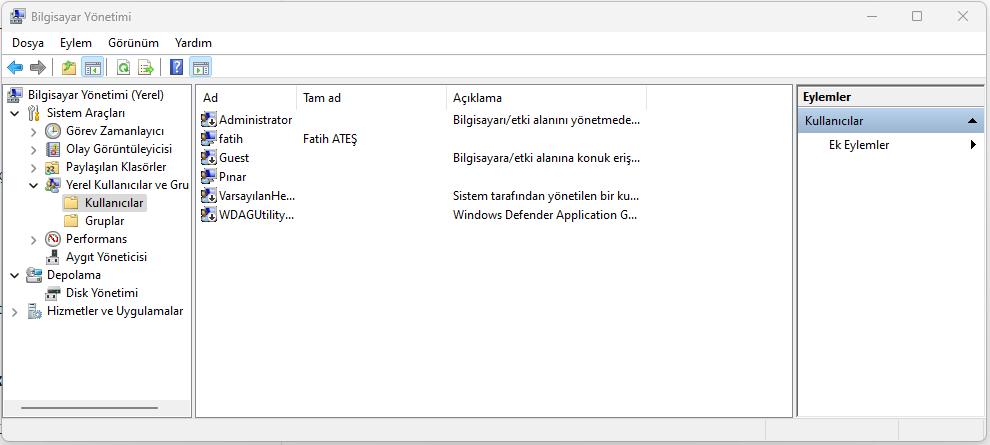The height and width of the screenshot is (445, 990).
Task: Click 'Windows Defender Application G...' description
Action: [x=546, y=215]
